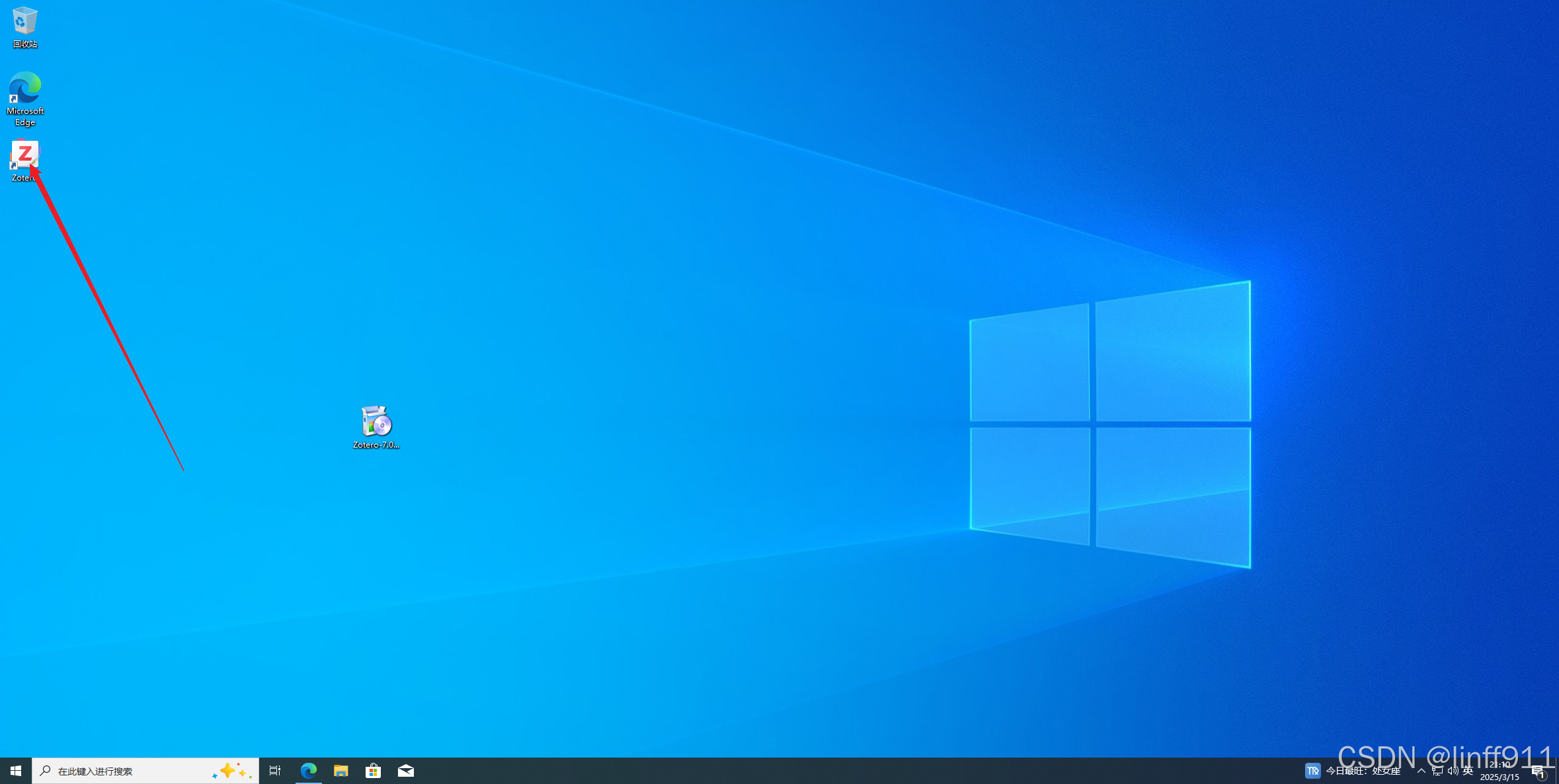Open Task View from the taskbar
Viewport: 1559px width, 784px height.
275,771
